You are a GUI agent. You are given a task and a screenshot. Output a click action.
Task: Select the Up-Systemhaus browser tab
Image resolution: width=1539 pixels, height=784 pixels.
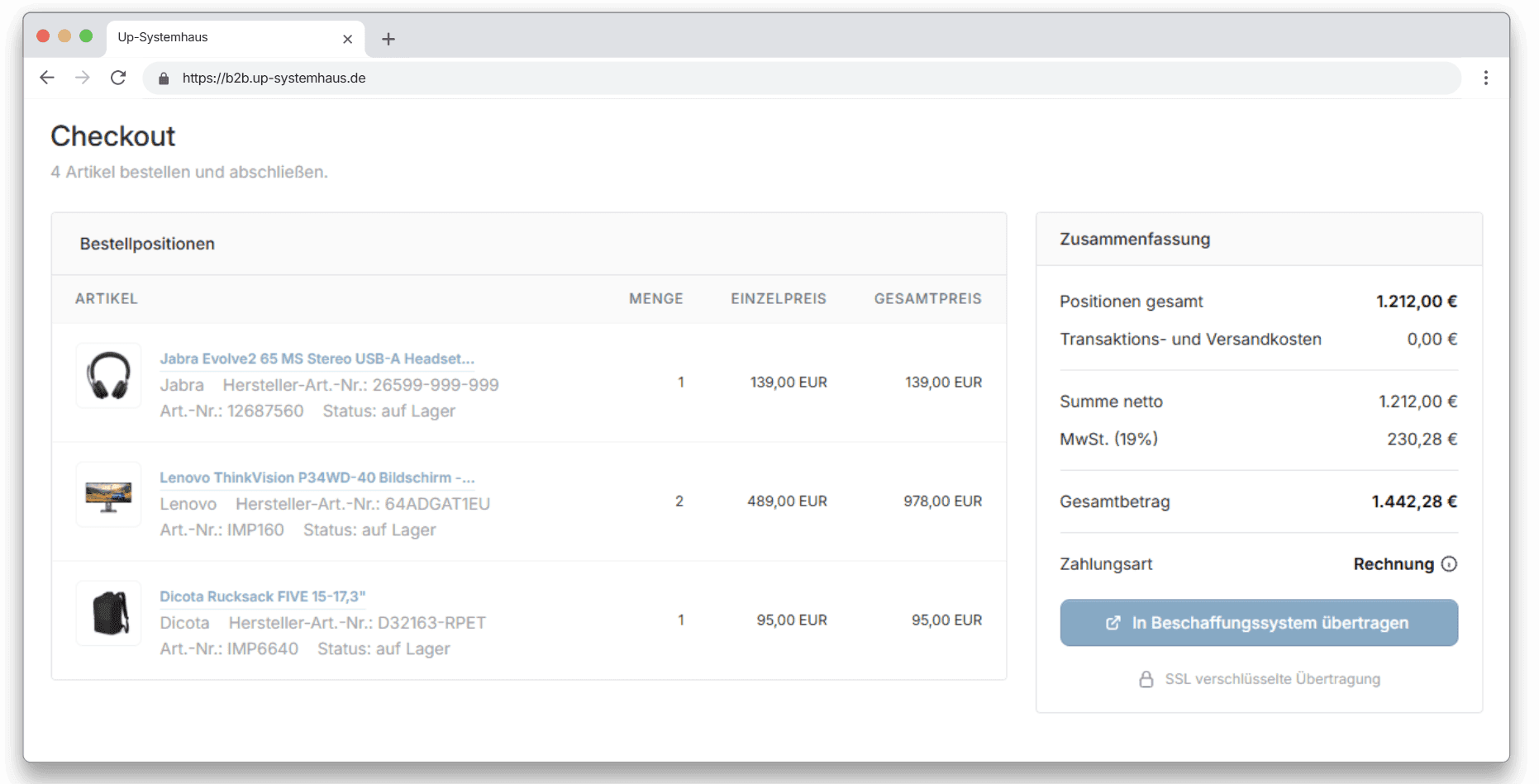point(236,38)
